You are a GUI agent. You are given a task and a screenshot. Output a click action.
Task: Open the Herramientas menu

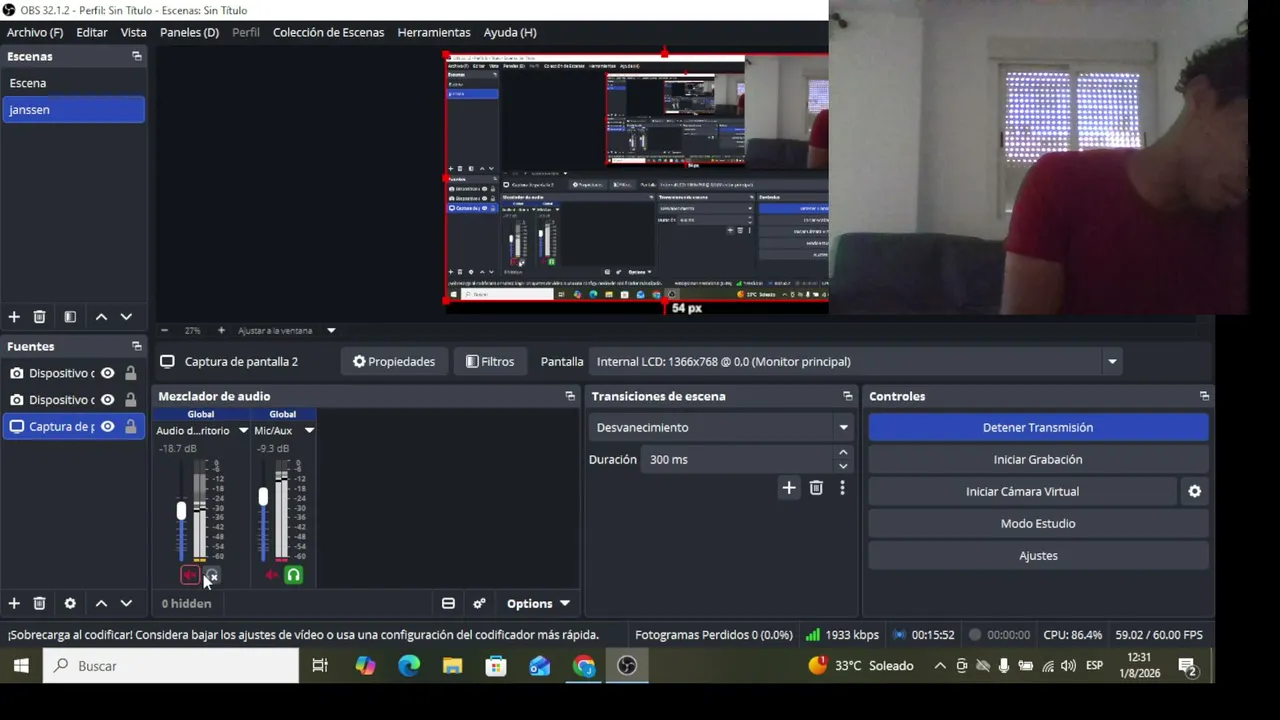coord(434,32)
